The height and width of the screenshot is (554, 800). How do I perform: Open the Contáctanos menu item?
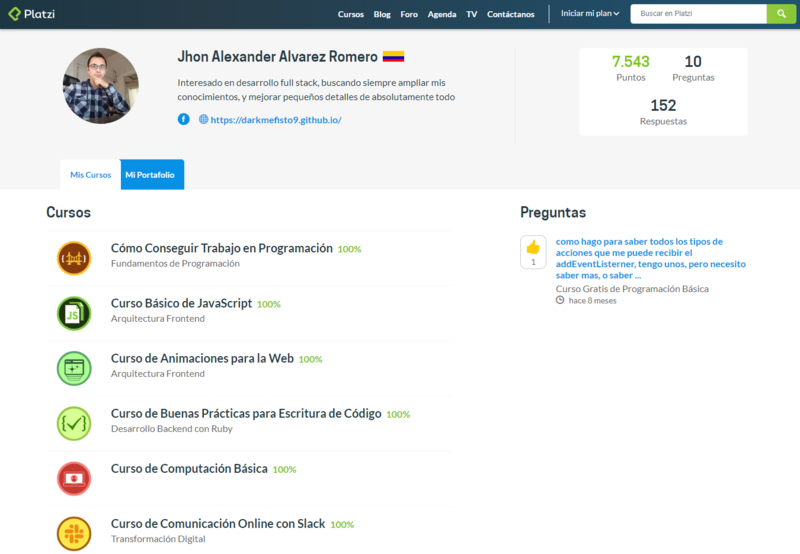click(x=511, y=14)
